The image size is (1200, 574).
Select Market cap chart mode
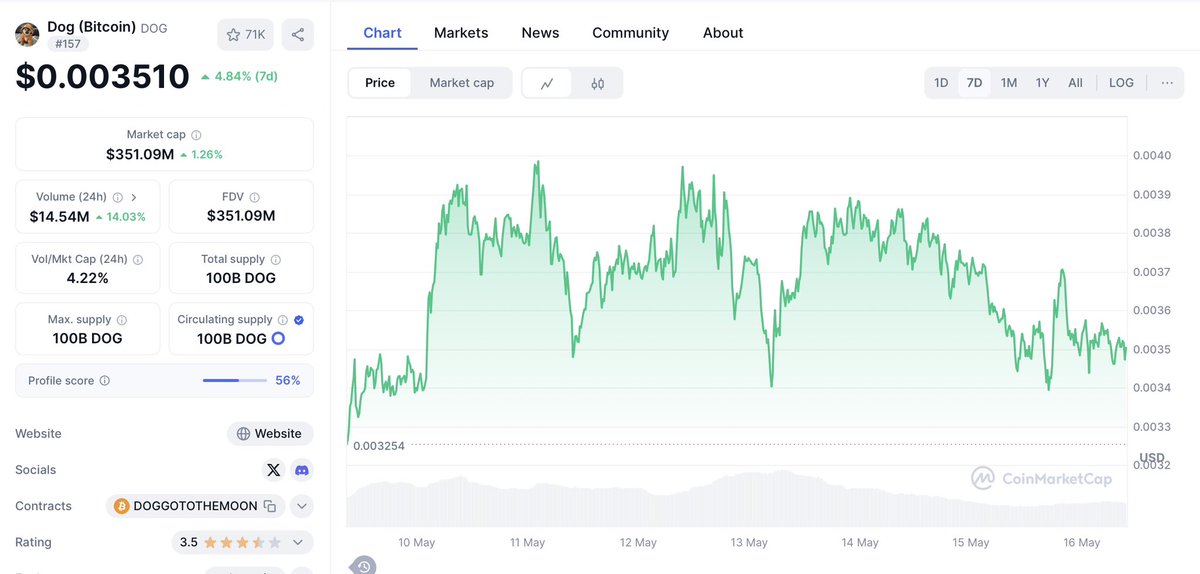pos(462,83)
